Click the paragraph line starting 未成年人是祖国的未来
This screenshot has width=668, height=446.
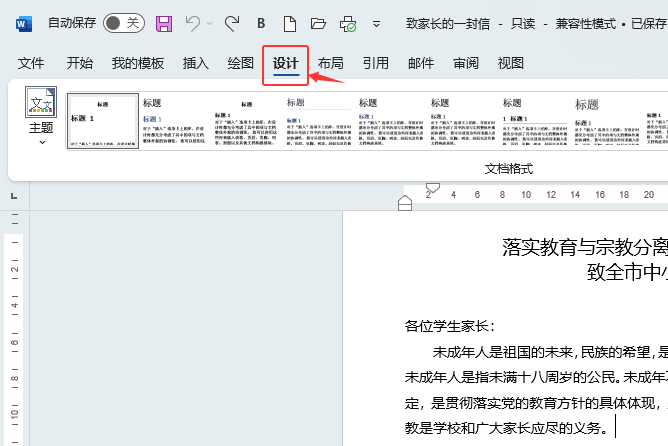pyautogui.click(x=550, y=352)
